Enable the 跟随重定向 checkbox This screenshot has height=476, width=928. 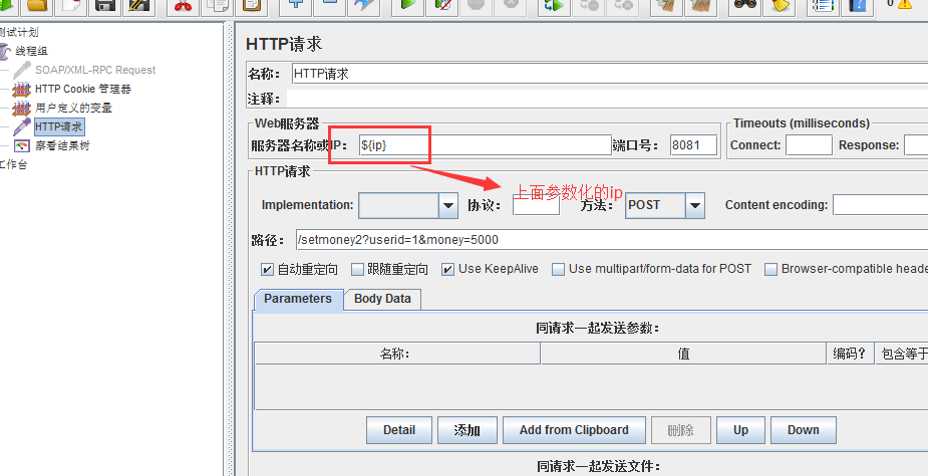pyautogui.click(x=357, y=269)
